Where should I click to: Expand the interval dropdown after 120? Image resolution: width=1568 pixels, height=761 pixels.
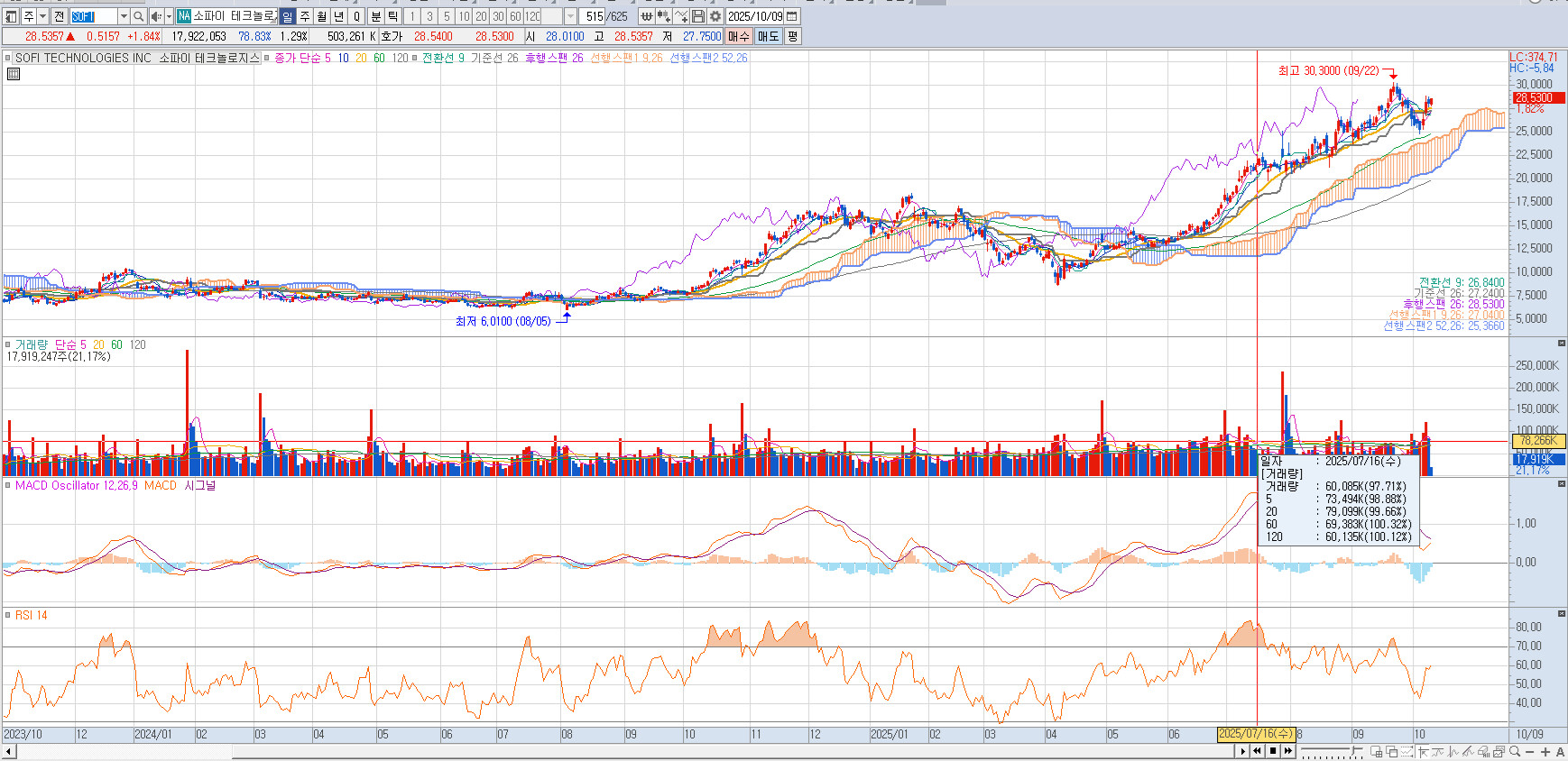(x=570, y=16)
